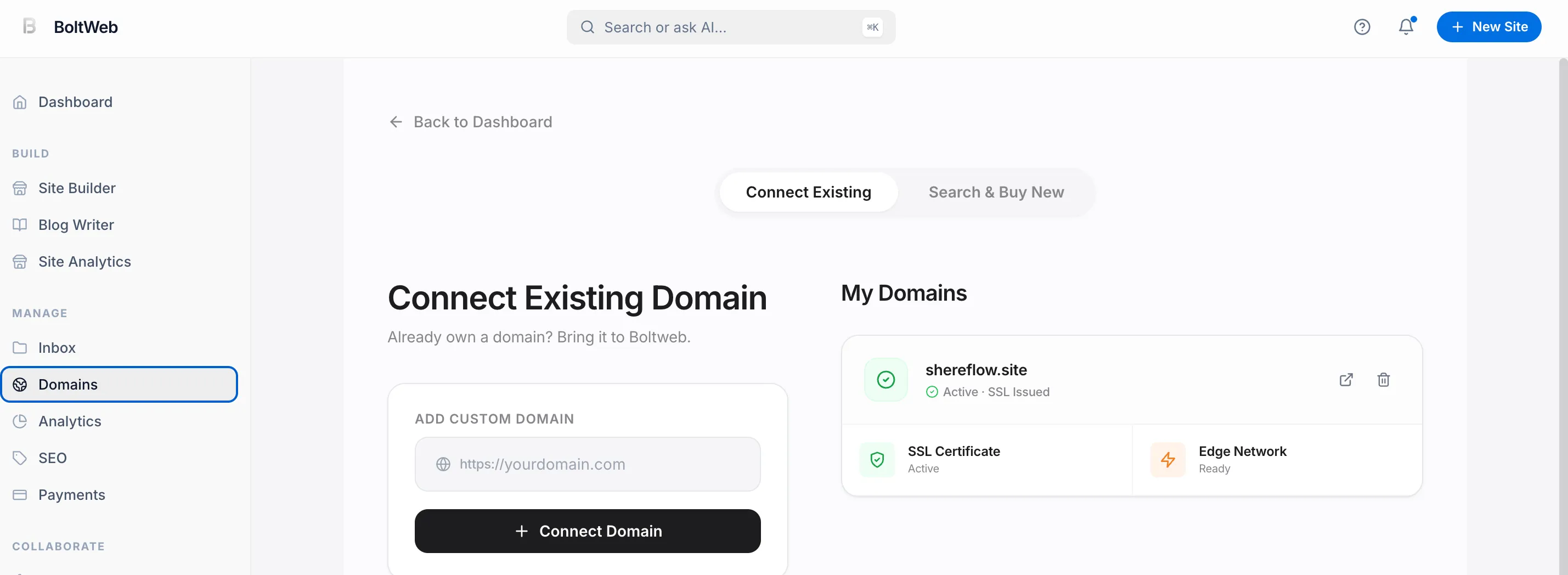Screen dimensions: 1568x575
Task: Select Domains in the sidebar
Action: [x=119, y=384]
